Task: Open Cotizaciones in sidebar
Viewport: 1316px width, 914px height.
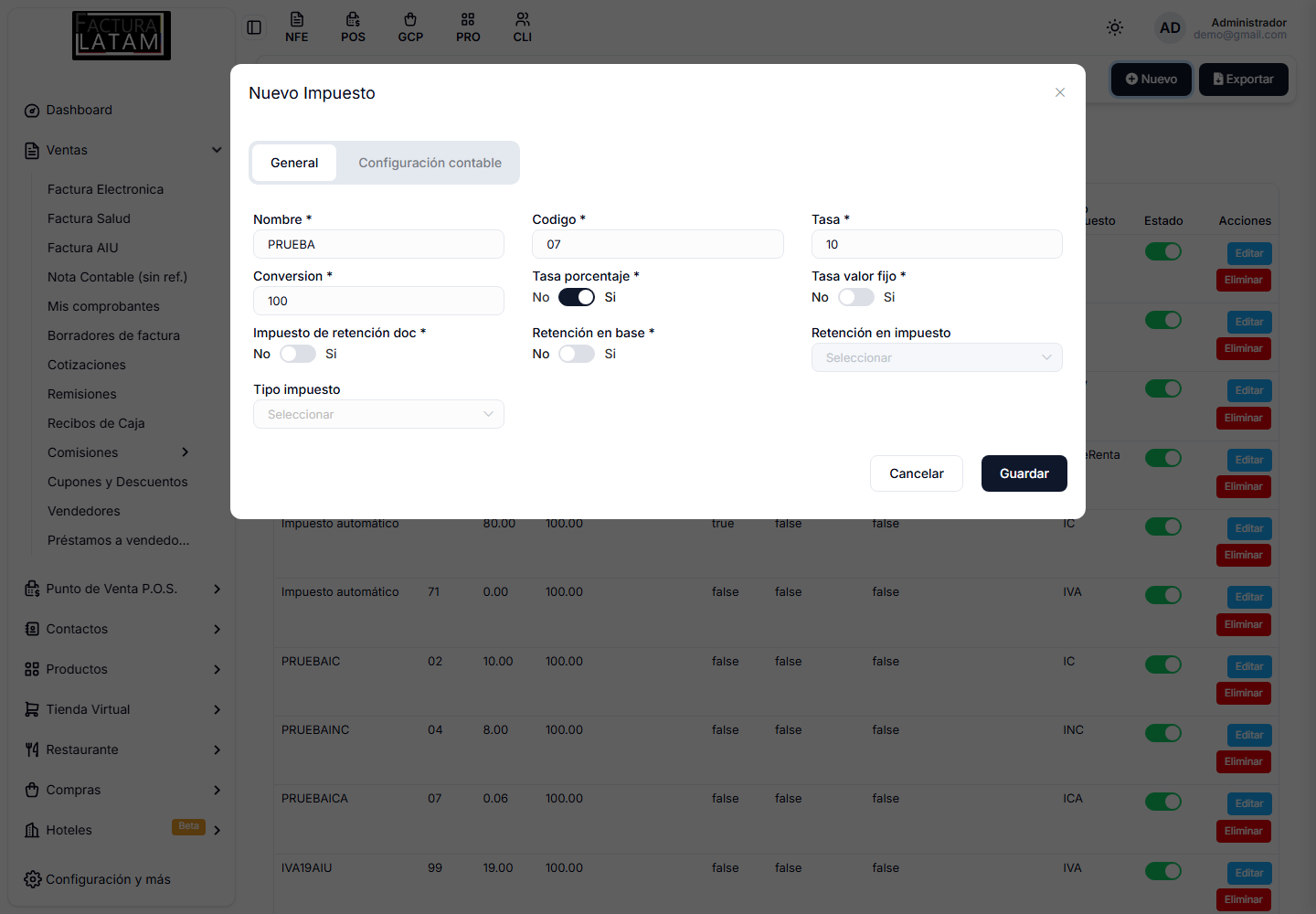Action: (87, 365)
